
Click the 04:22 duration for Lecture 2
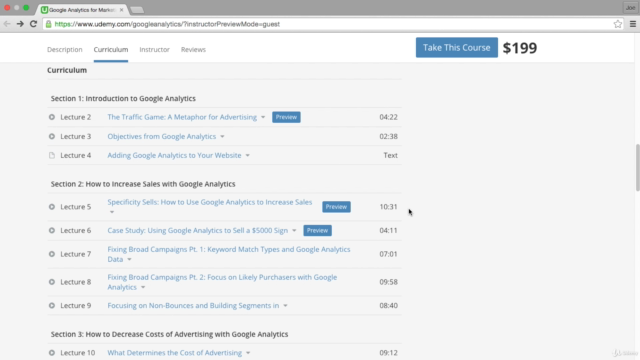pos(388,117)
